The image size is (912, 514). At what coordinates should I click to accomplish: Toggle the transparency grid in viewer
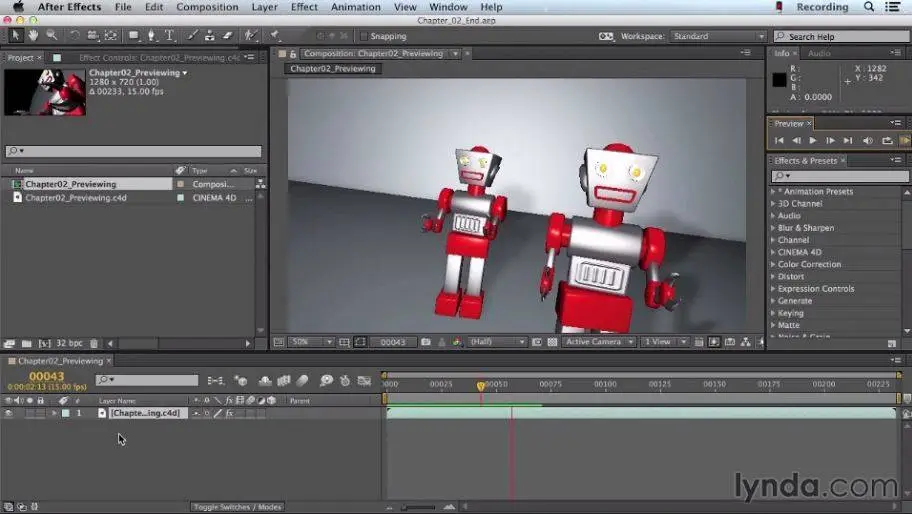point(552,342)
